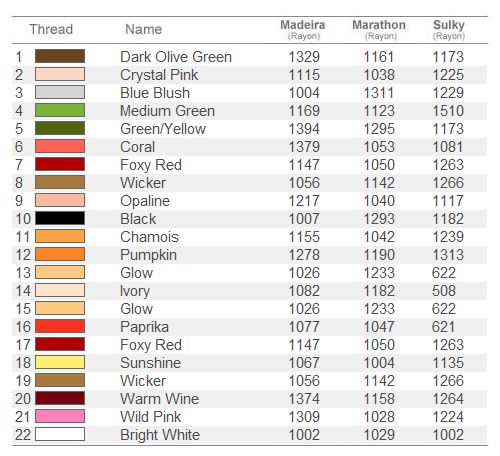This screenshot has height=456, width=500.
Task: Select the Coral thread swatch
Action: (60, 146)
